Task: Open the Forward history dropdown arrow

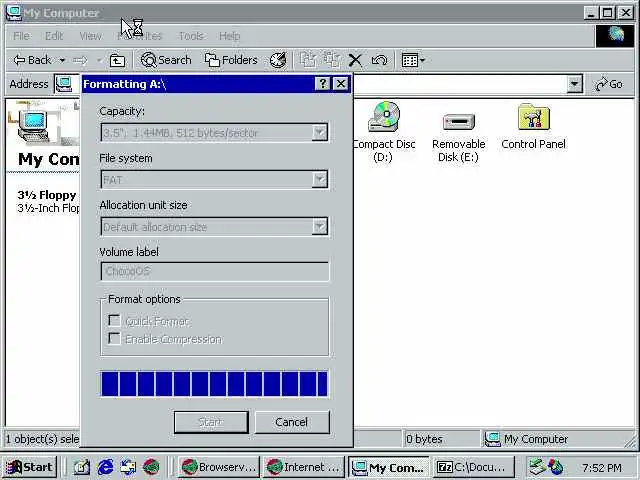Action: tap(99, 60)
